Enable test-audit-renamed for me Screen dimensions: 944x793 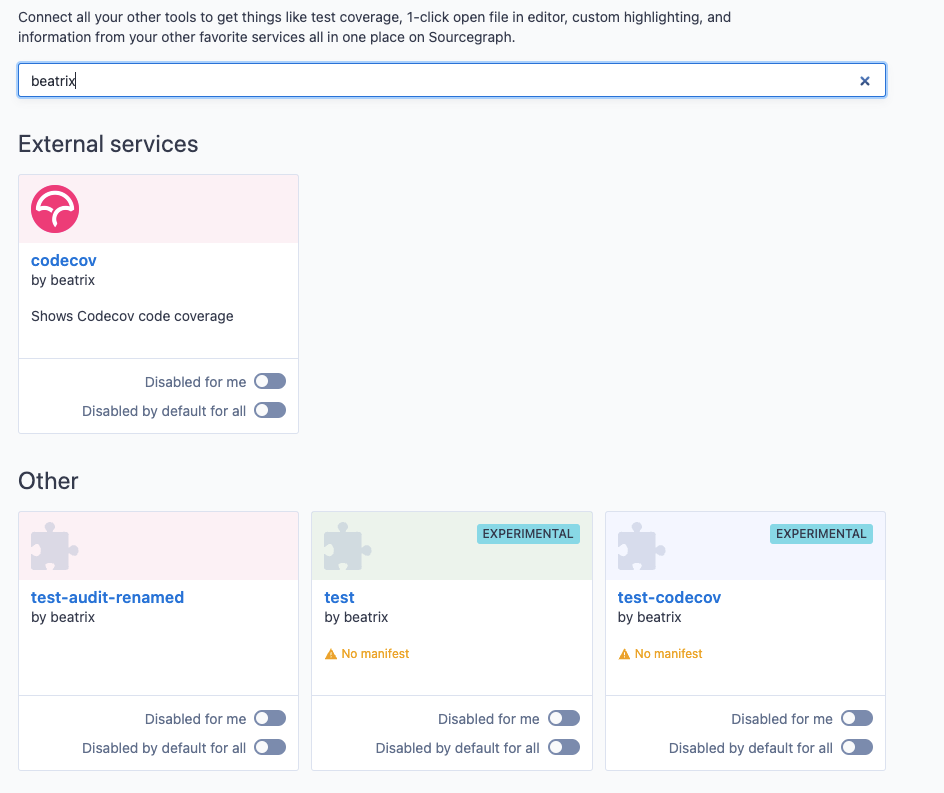pos(270,718)
